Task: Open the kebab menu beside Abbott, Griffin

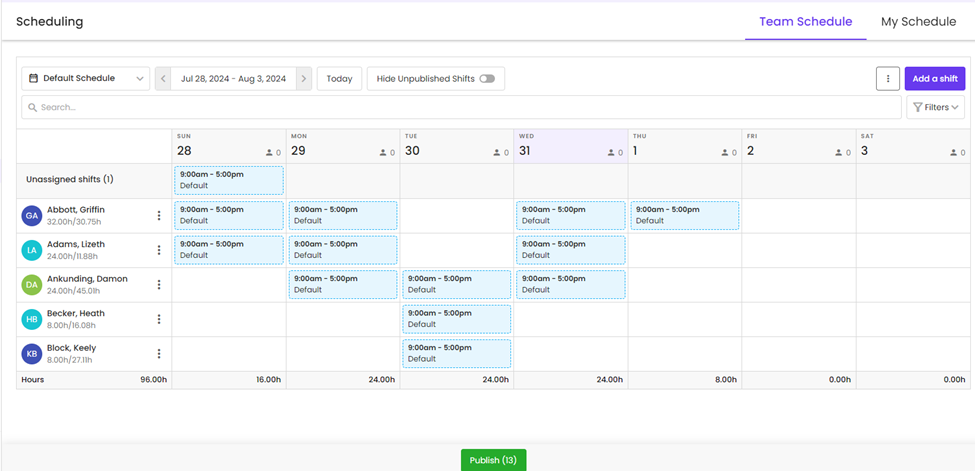Action: click(x=159, y=215)
